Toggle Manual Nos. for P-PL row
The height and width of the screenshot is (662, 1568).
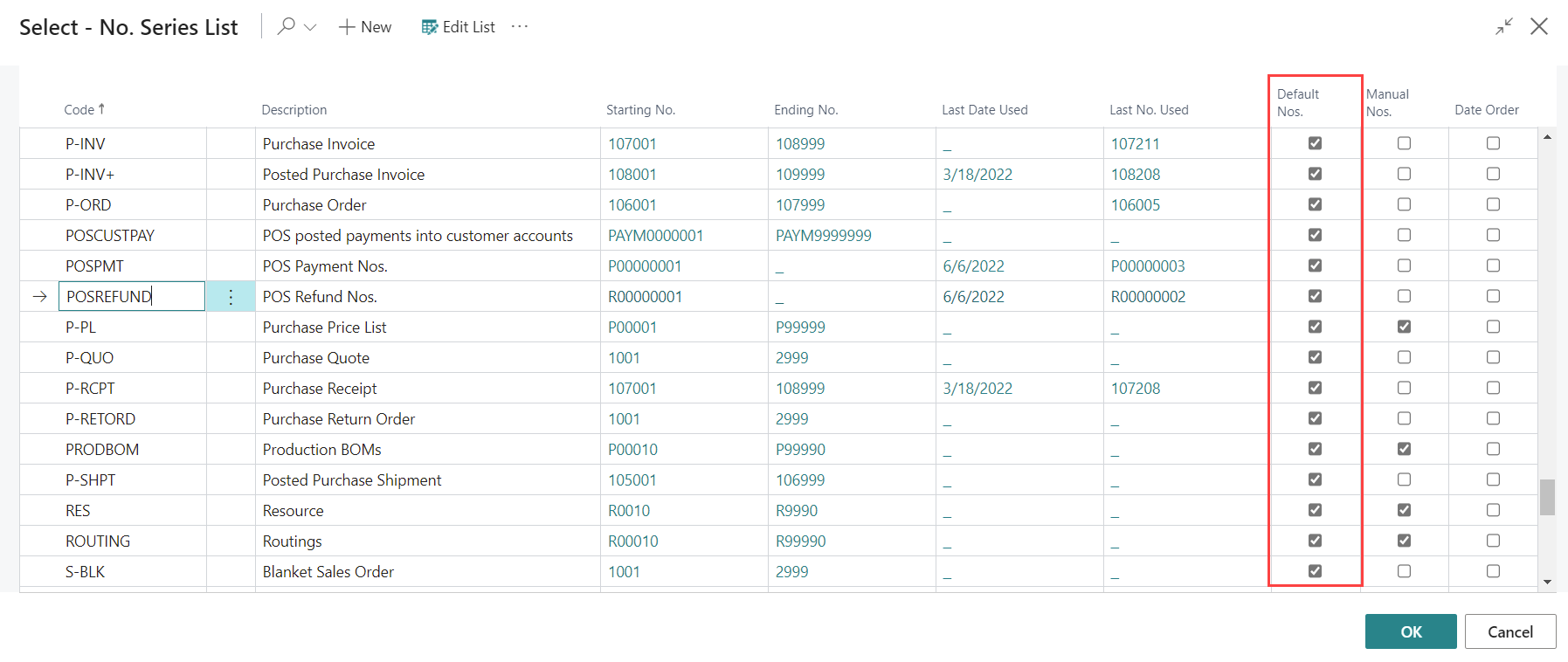pyautogui.click(x=1404, y=327)
